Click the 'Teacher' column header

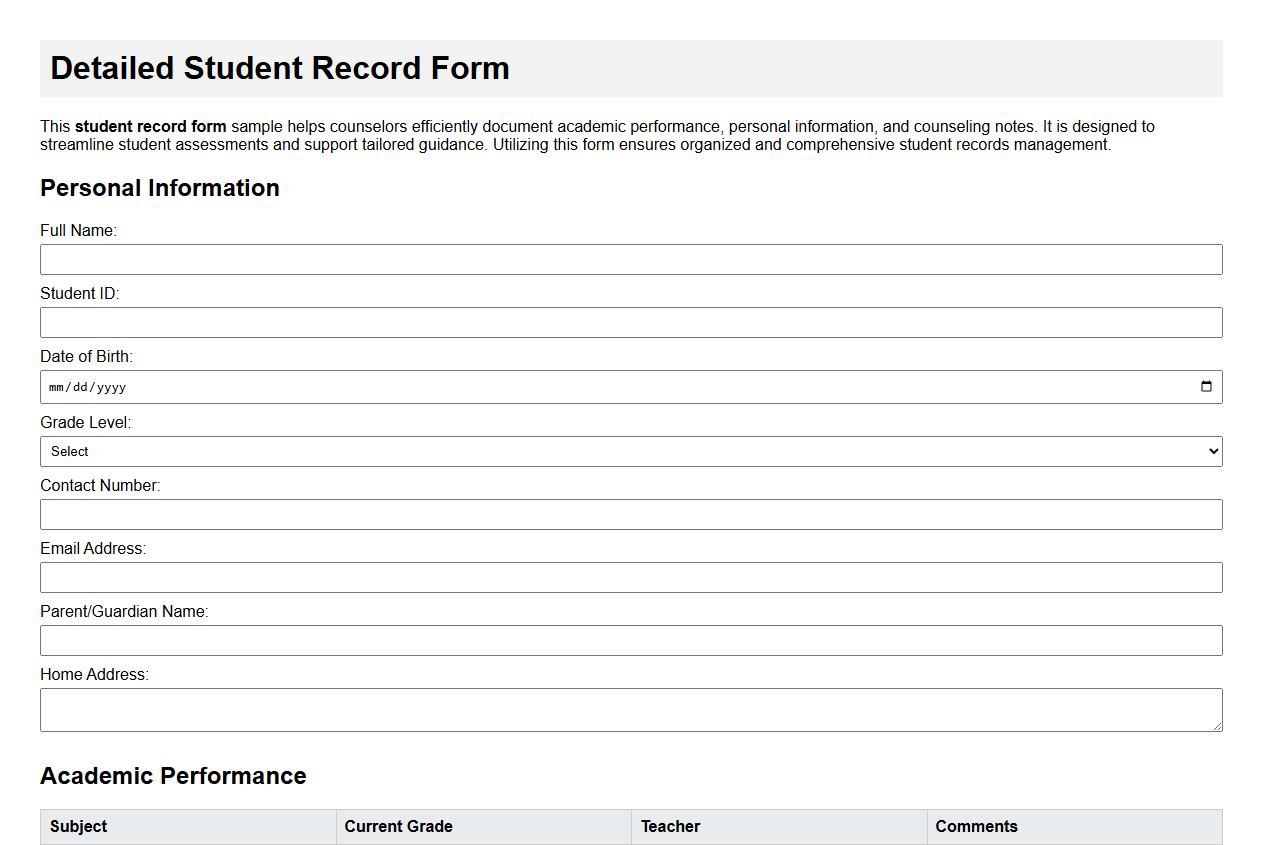pos(670,826)
